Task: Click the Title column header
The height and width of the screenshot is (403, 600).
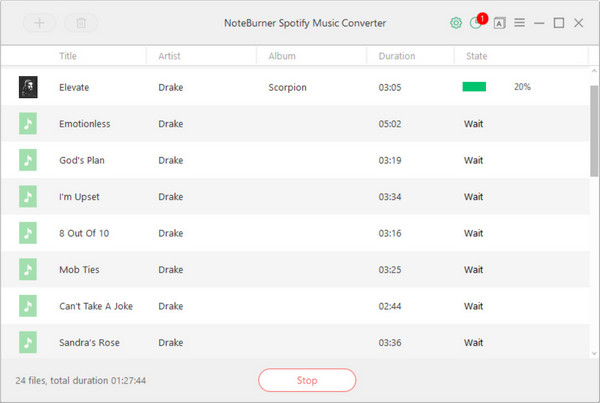Action: 68,56
